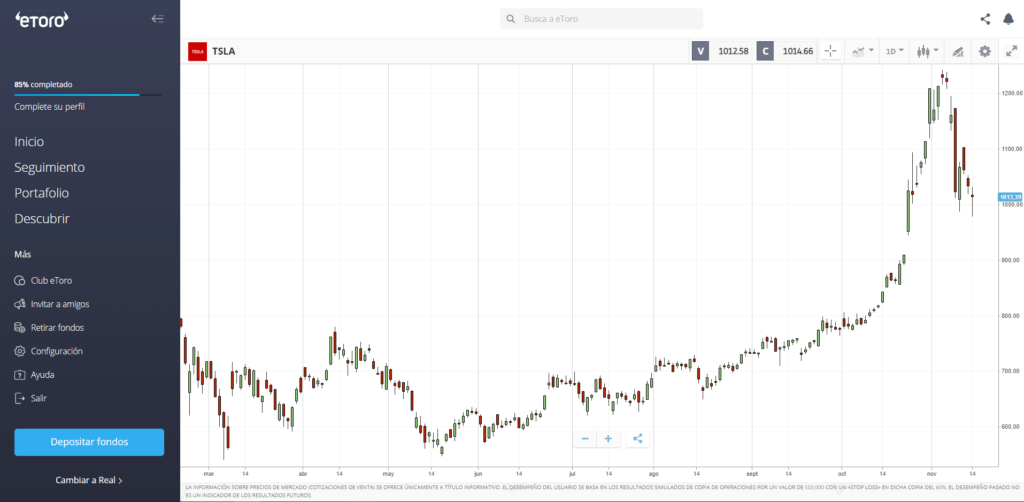
Task: Open the studies/indicators dropdown
Action: pos(862,51)
